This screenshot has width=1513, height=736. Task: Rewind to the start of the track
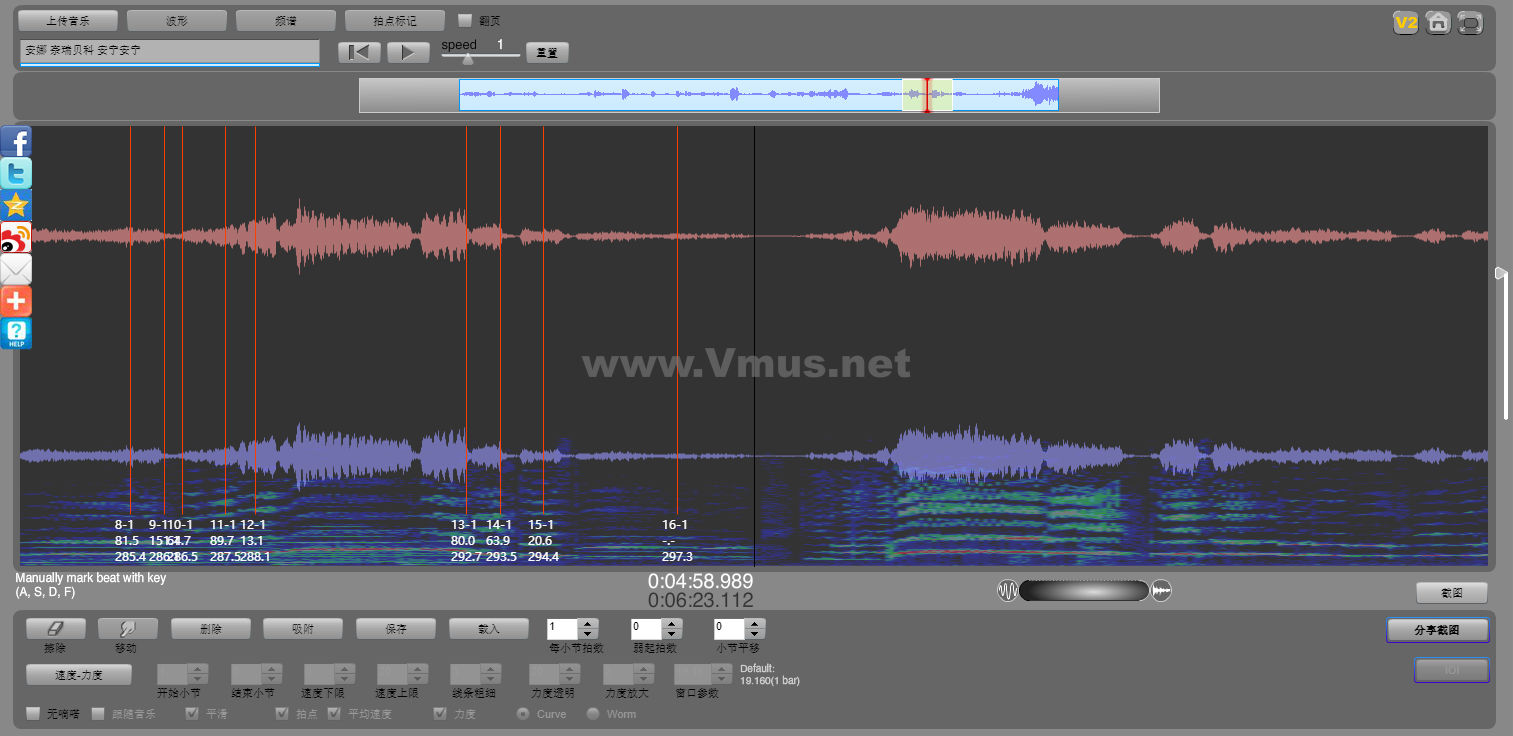tap(359, 53)
